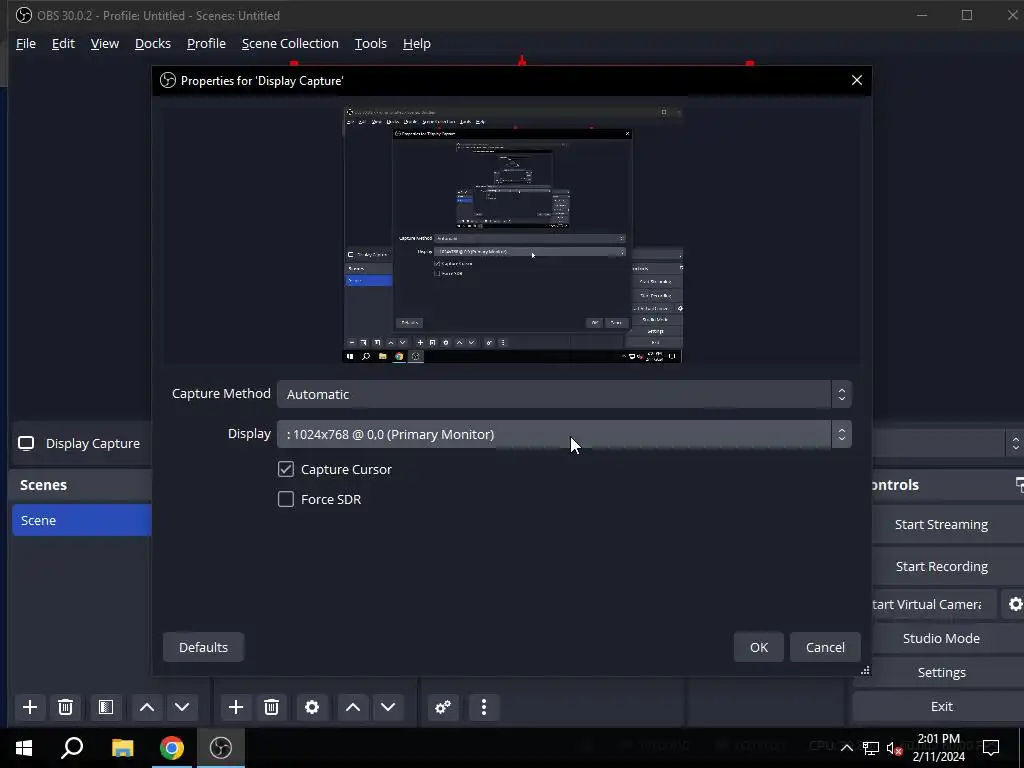Screen dimensions: 1024x768
Task: Open the File menu
Action: (x=25, y=43)
